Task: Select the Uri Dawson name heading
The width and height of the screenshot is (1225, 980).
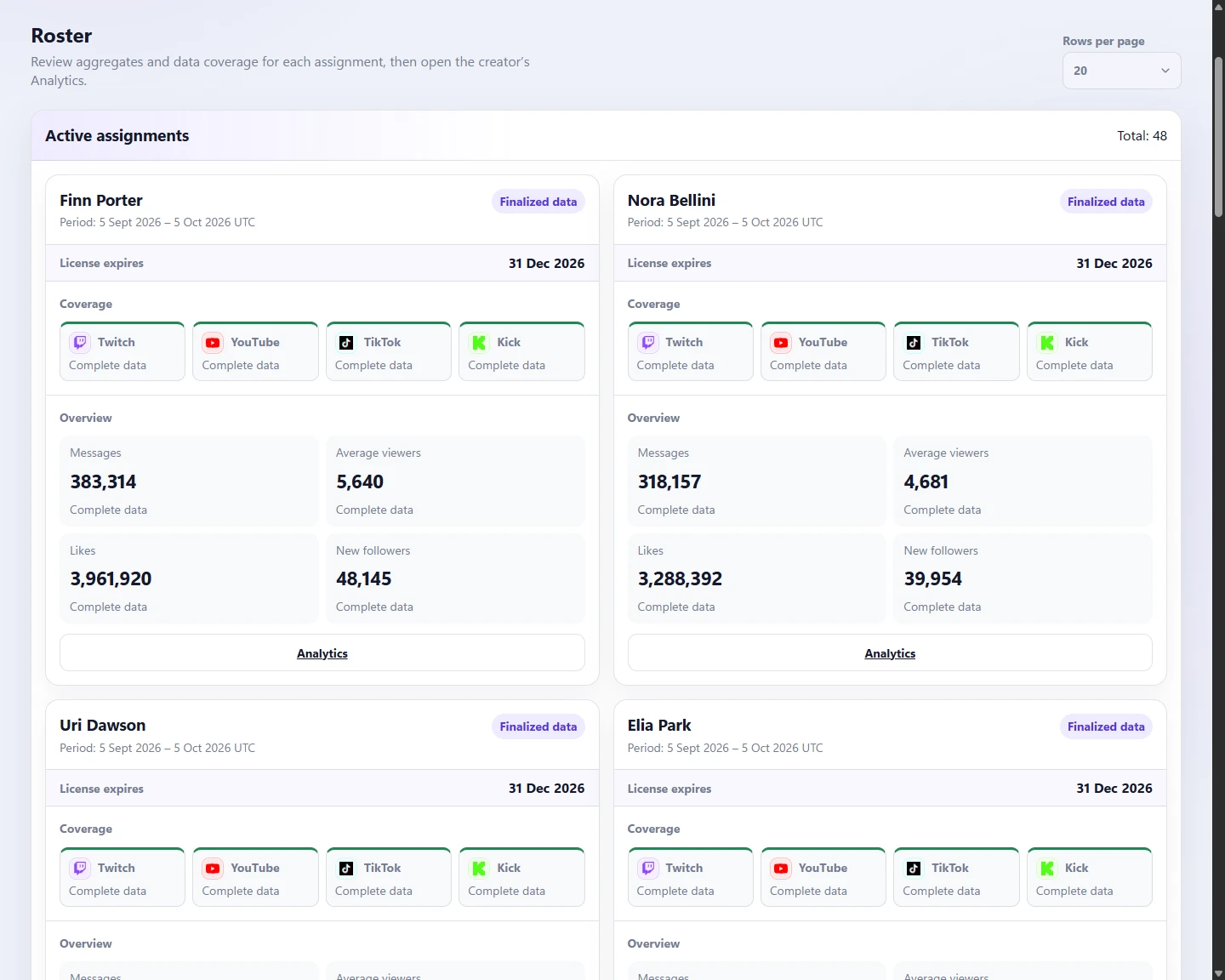Action: pos(103,726)
